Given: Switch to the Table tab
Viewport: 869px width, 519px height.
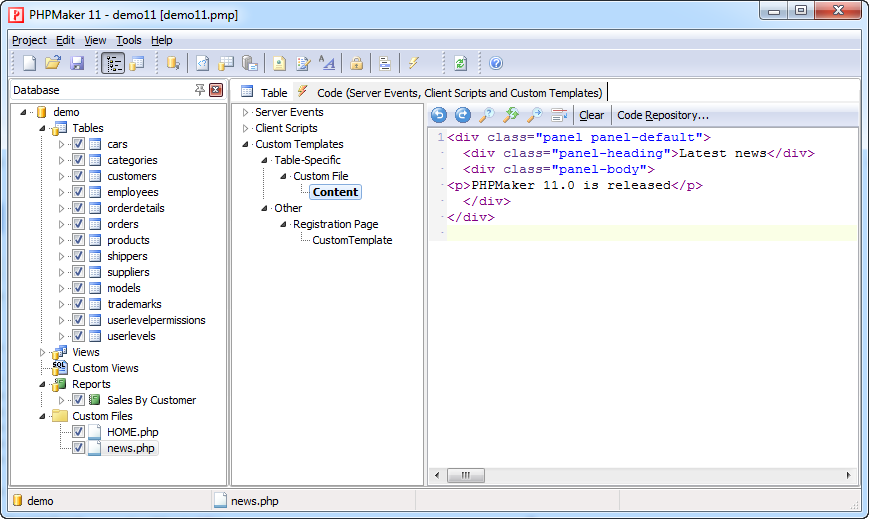Looking at the screenshot, I should click(x=264, y=93).
